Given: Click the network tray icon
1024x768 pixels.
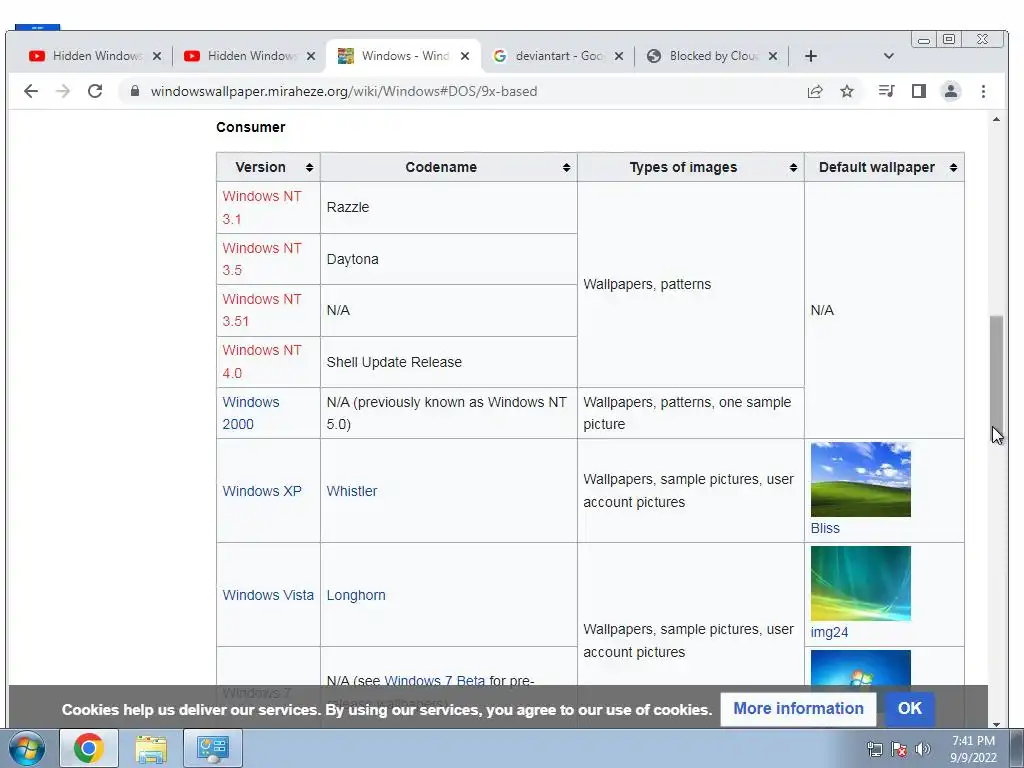Looking at the screenshot, I should pos(874,749).
